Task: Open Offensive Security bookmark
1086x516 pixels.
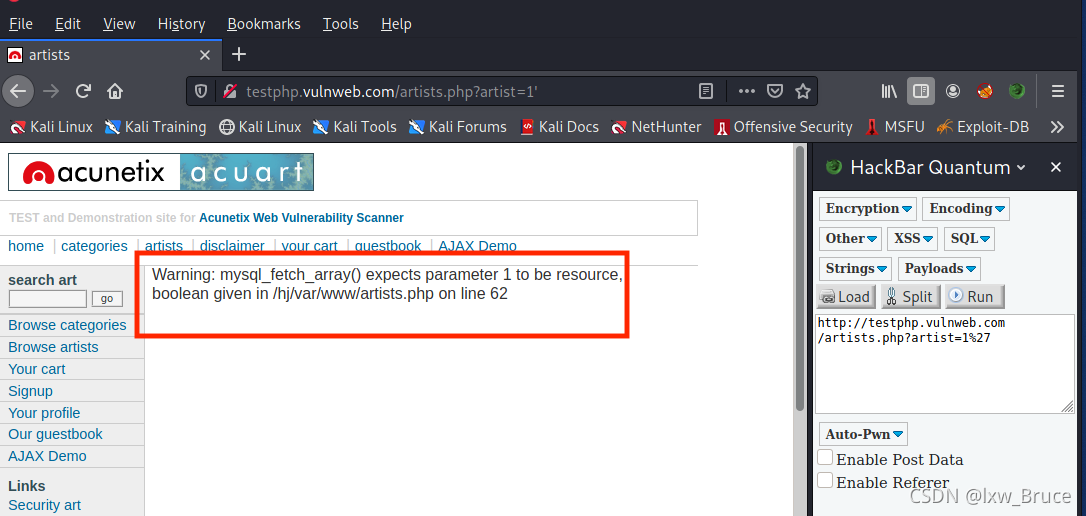Action: [783, 127]
